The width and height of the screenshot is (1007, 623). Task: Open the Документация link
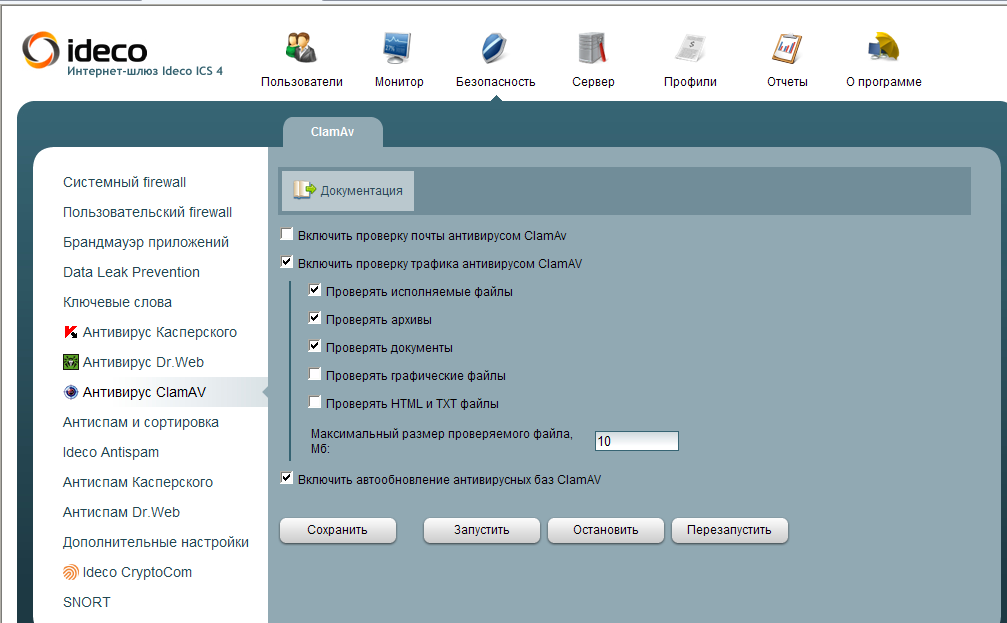click(362, 191)
